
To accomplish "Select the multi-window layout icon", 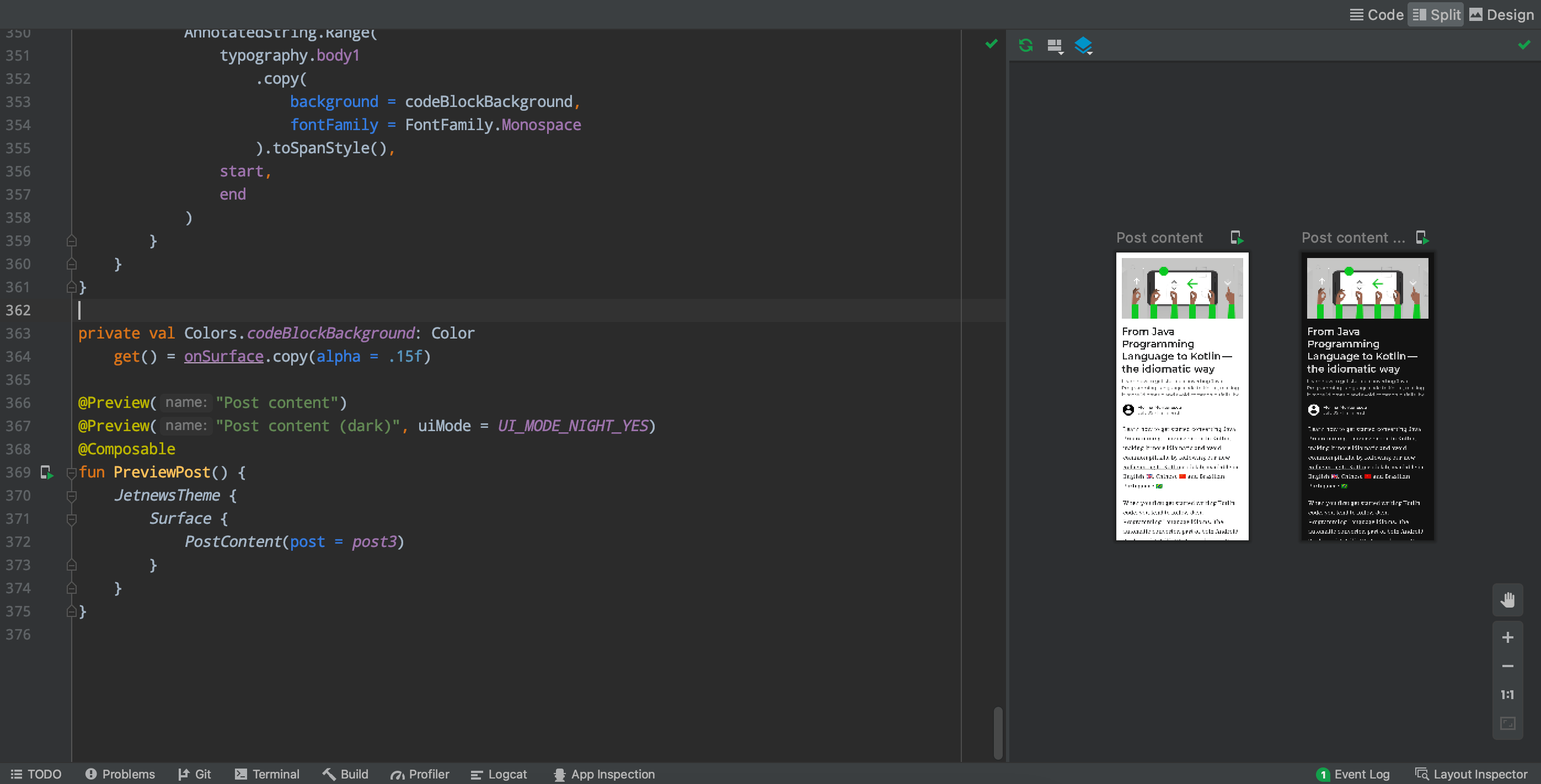I will [x=1055, y=44].
